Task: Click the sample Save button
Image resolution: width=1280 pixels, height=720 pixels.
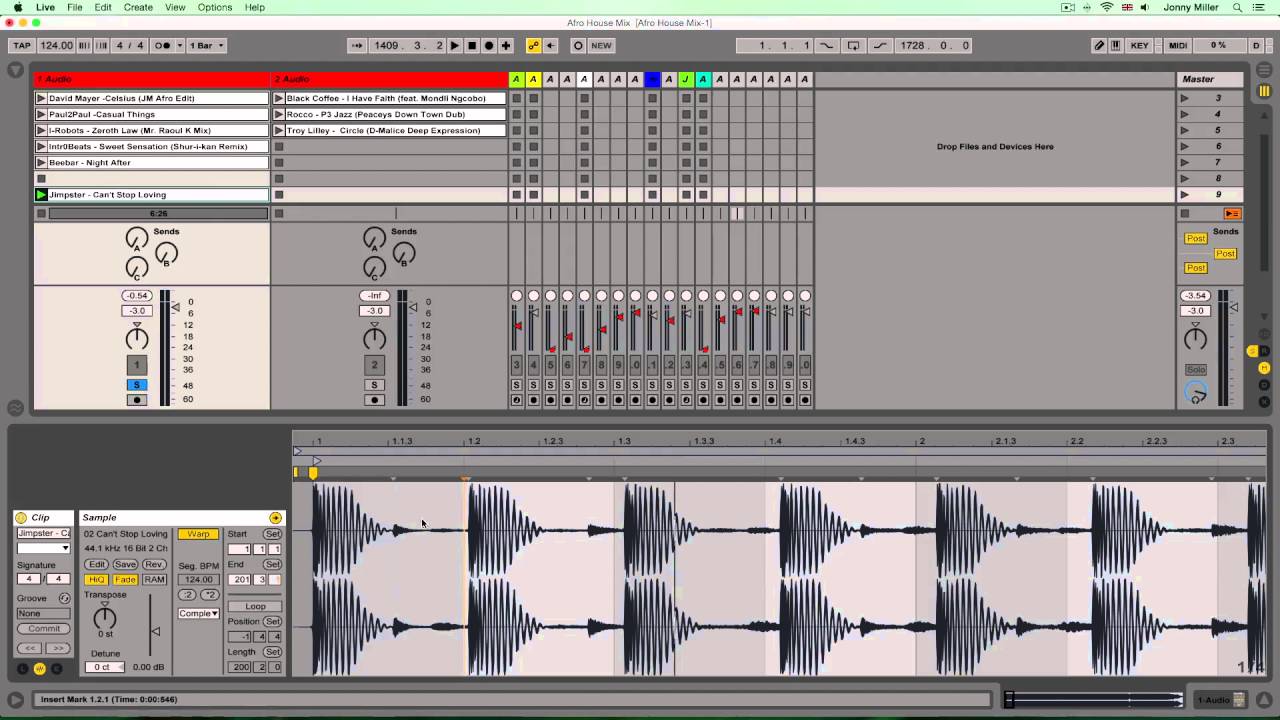Action: point(125,565)
